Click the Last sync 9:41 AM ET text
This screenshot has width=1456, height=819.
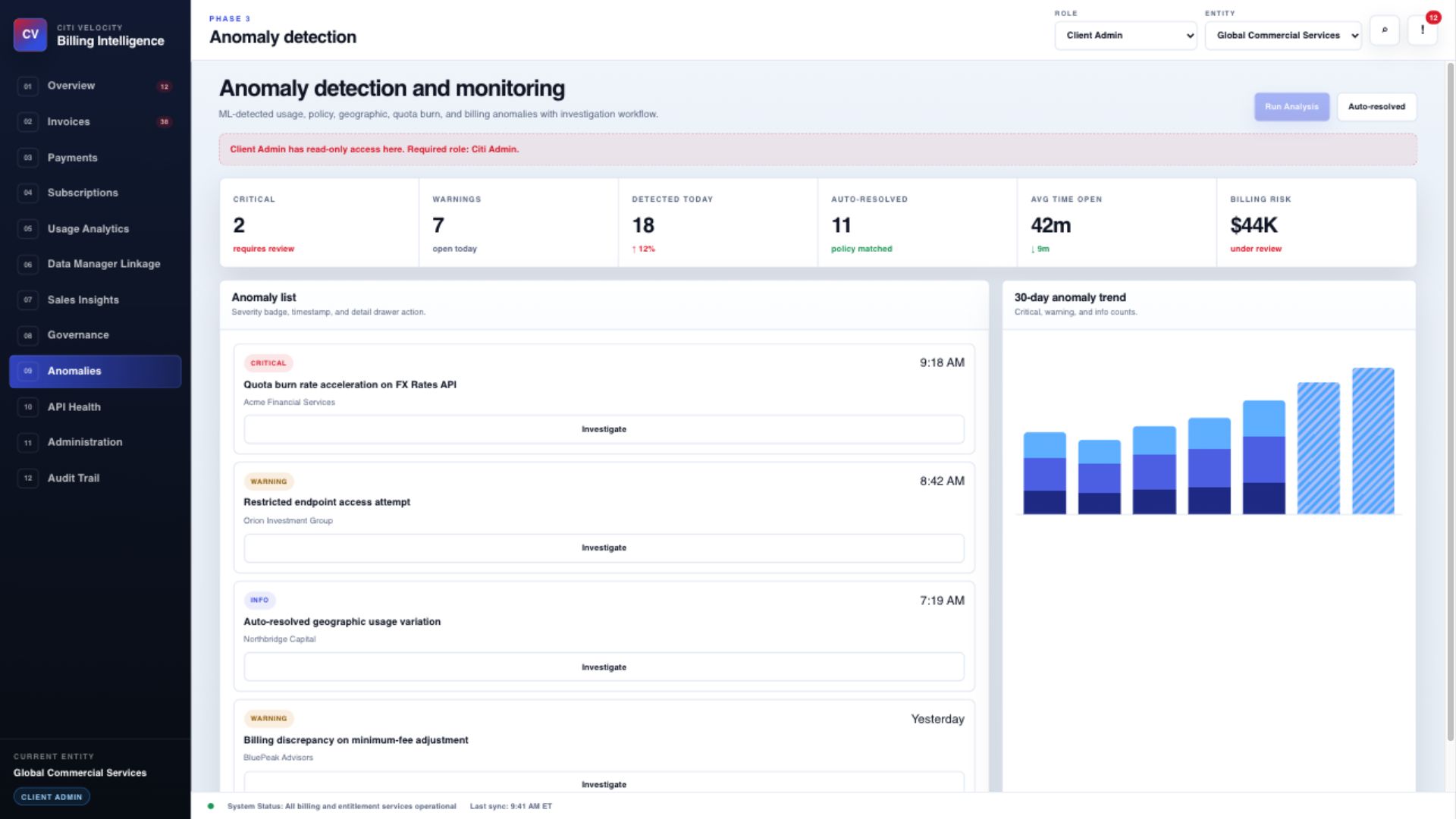coord(511,806)
